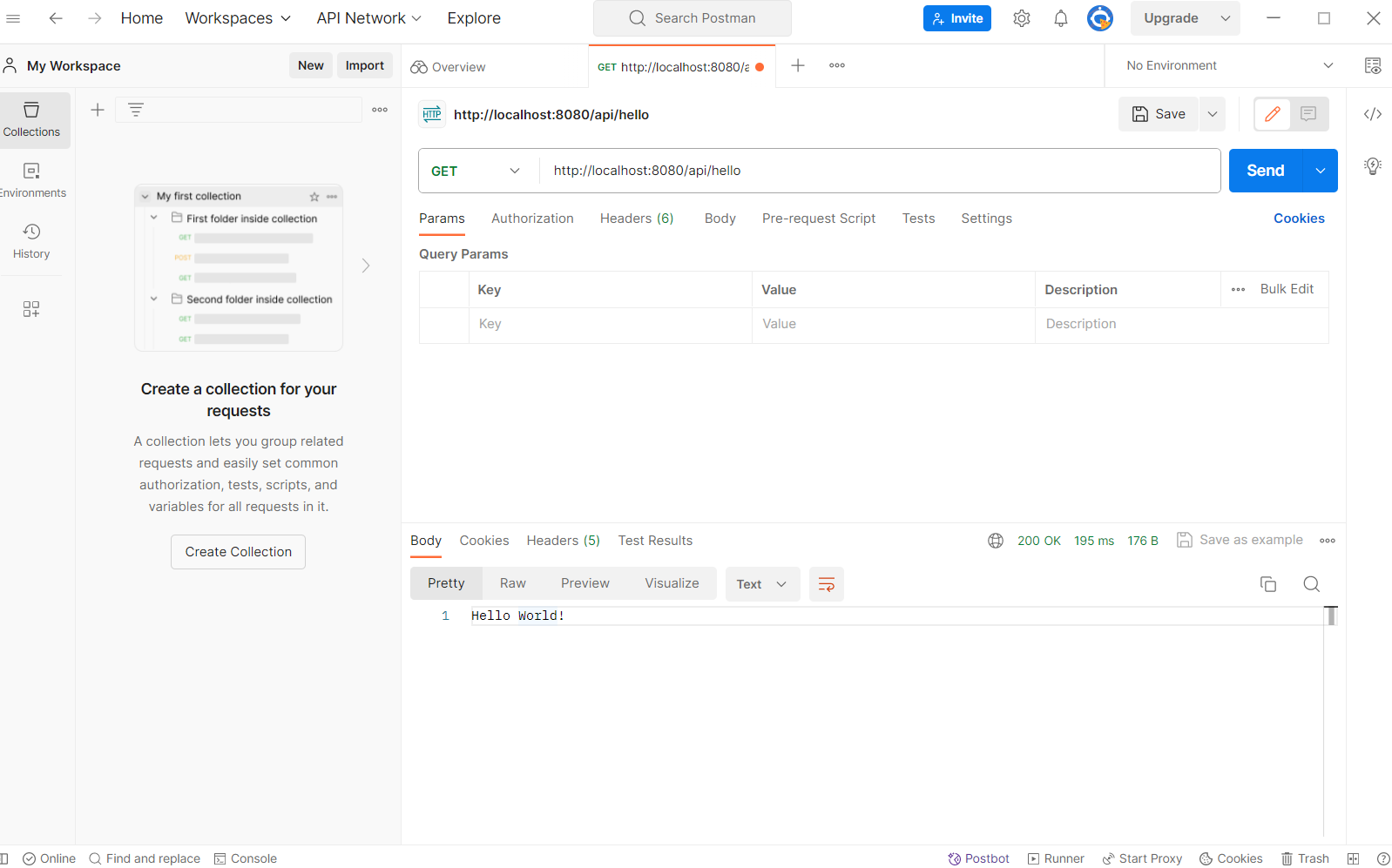Open the Pre-request Script tab

click(x=819, y=219)
